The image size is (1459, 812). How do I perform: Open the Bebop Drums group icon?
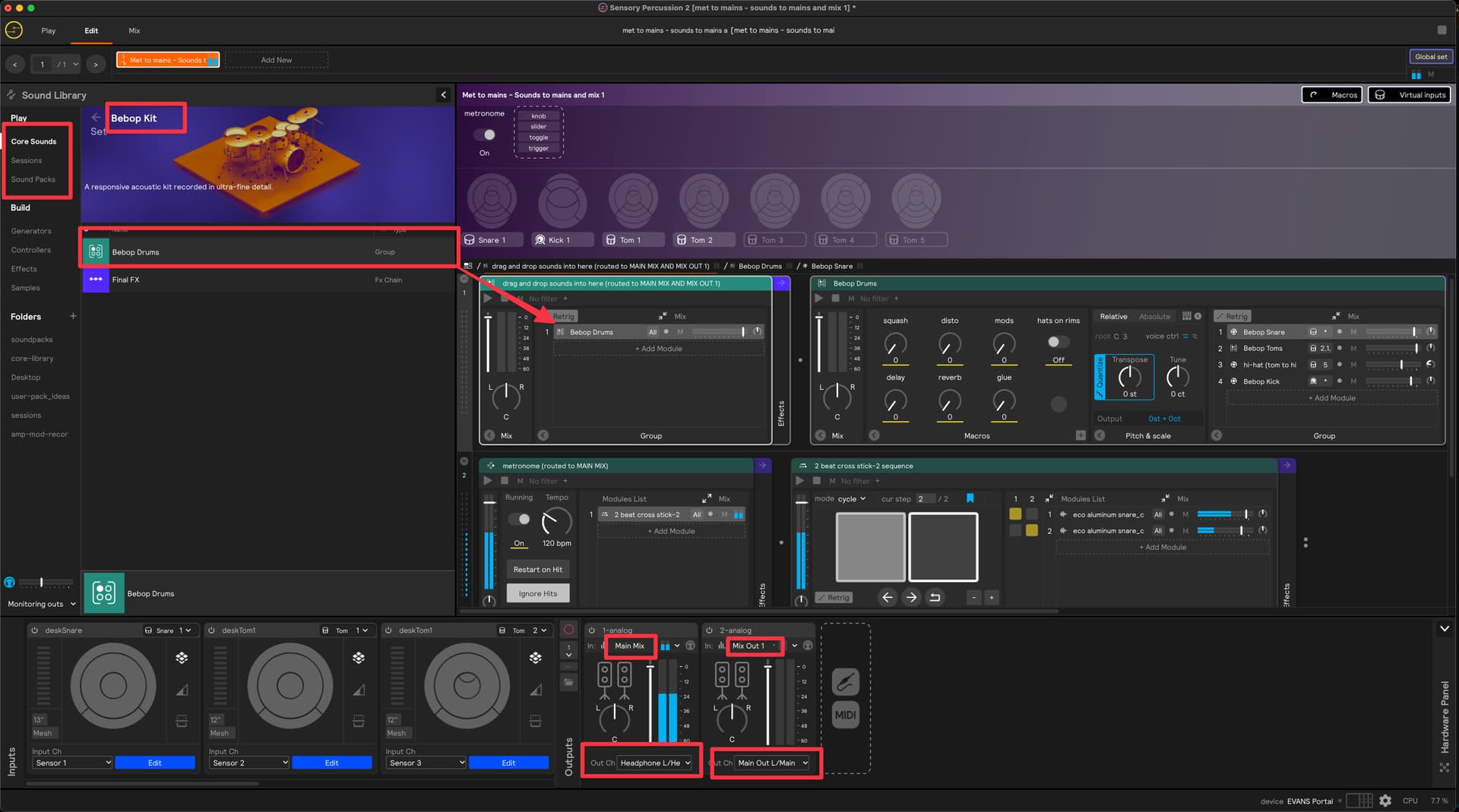96,251
